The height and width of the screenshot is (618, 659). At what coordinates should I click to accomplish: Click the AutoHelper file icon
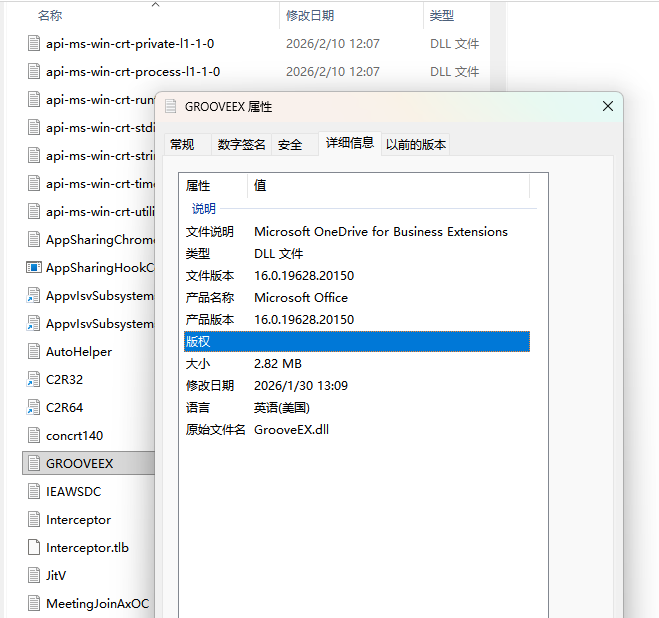pos(34,351)
